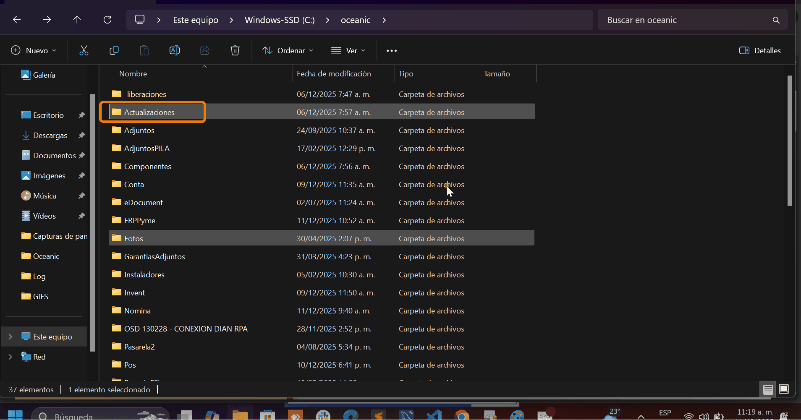Click the Cut scissors icon in toolbar

(84, 50)
